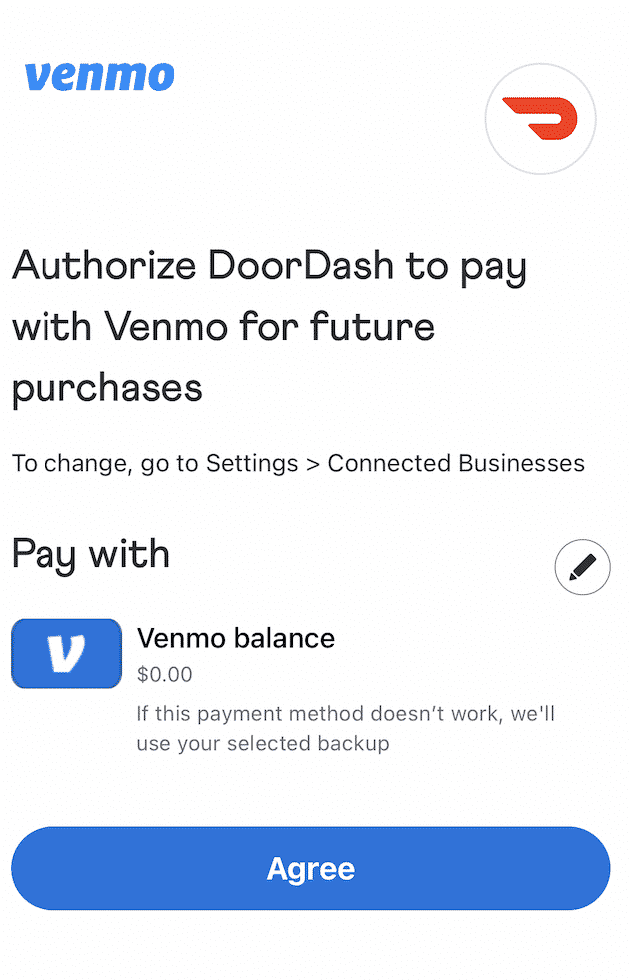Select Venmo balance as payment method
Image resolution: width=632 pixels, height=980 pixels.
(x=236, y=638)
